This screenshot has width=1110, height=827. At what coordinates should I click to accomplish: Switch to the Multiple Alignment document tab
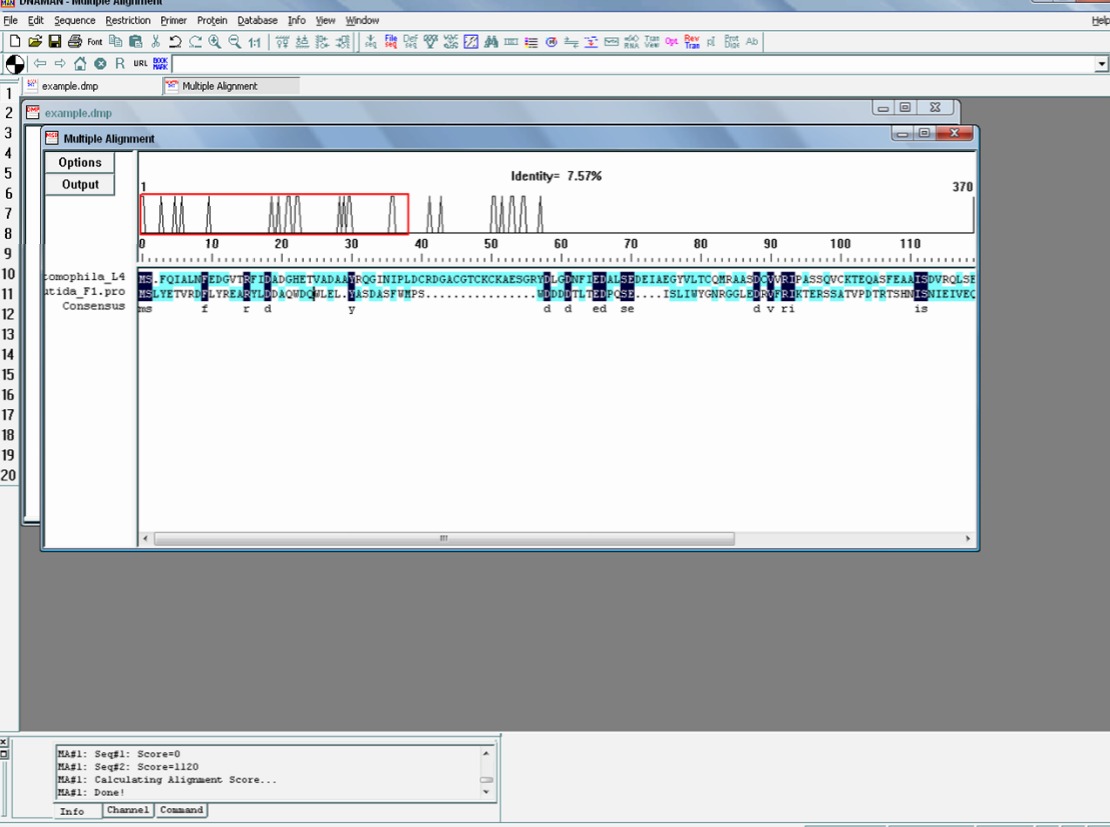pyautogui.click(x=231, y=86)
